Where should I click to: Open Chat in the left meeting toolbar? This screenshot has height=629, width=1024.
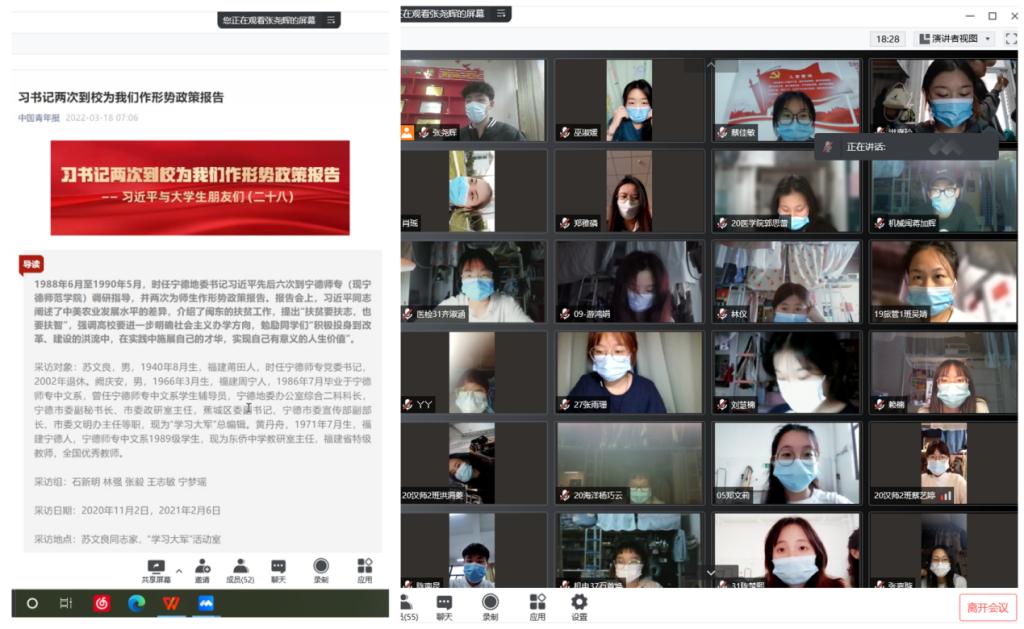coord(278,570)
